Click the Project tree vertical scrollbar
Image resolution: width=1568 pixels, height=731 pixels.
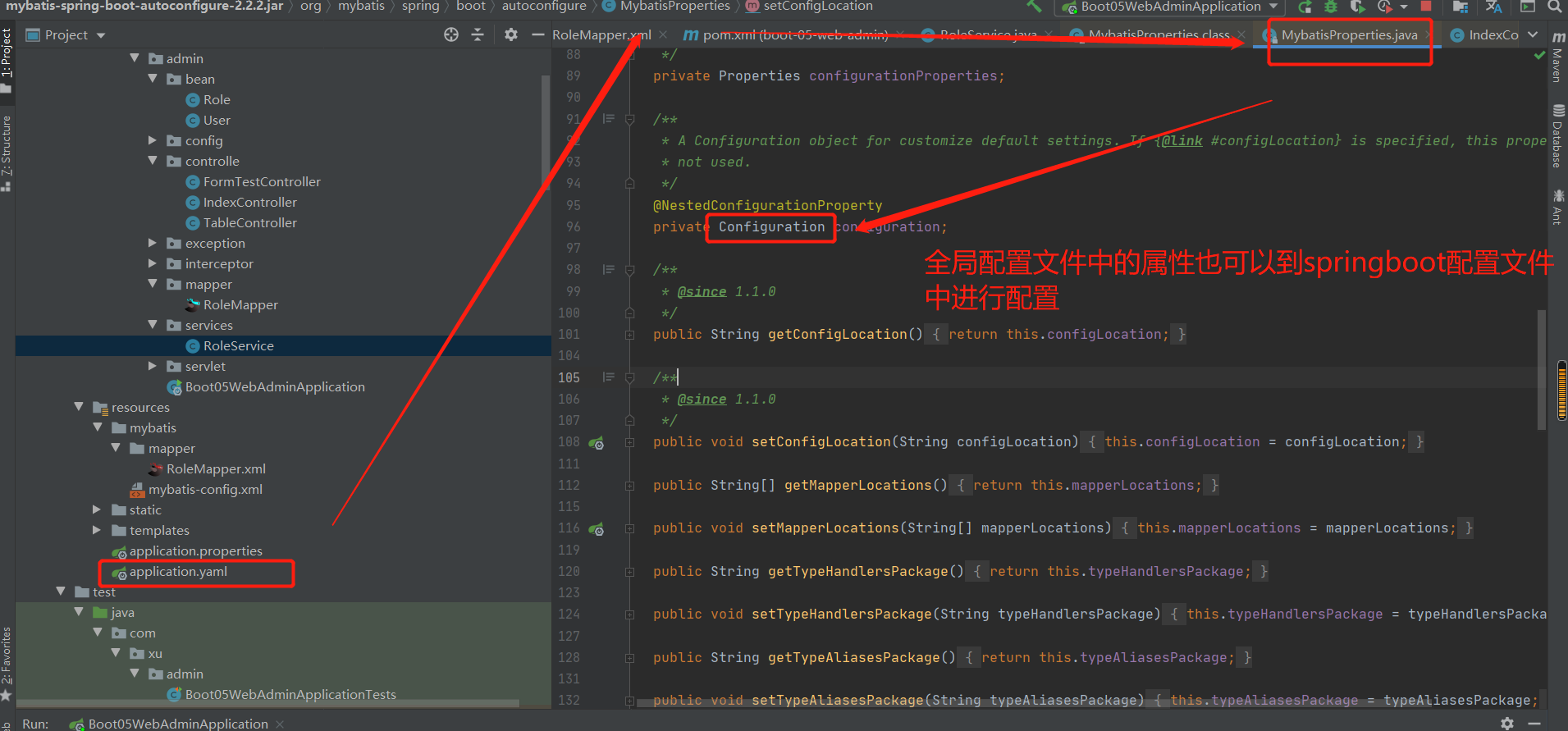tap(546, 131)
